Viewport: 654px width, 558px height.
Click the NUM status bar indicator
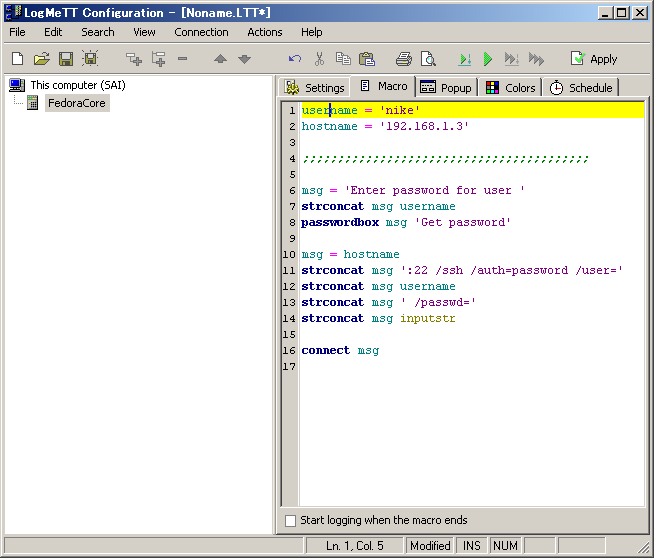click(x=505, y=546)
